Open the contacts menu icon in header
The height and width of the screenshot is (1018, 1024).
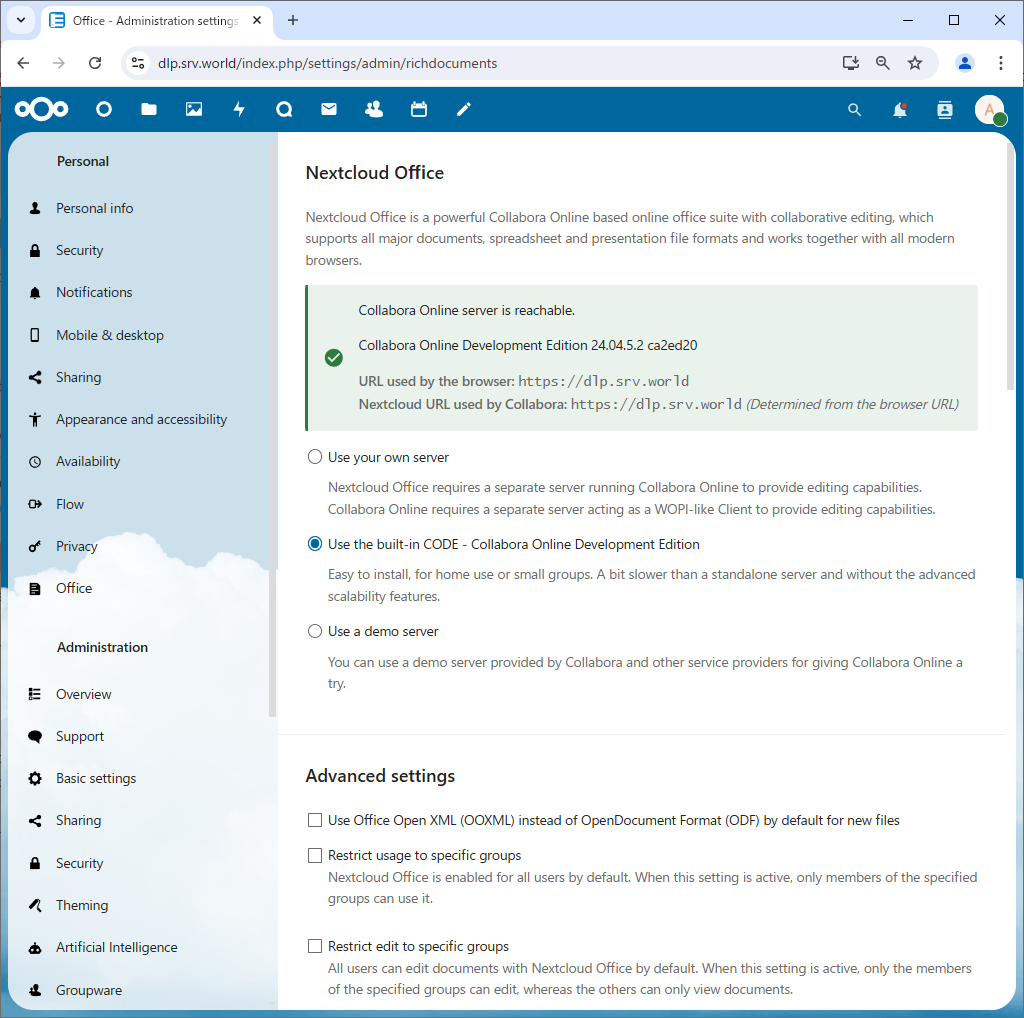945,110
